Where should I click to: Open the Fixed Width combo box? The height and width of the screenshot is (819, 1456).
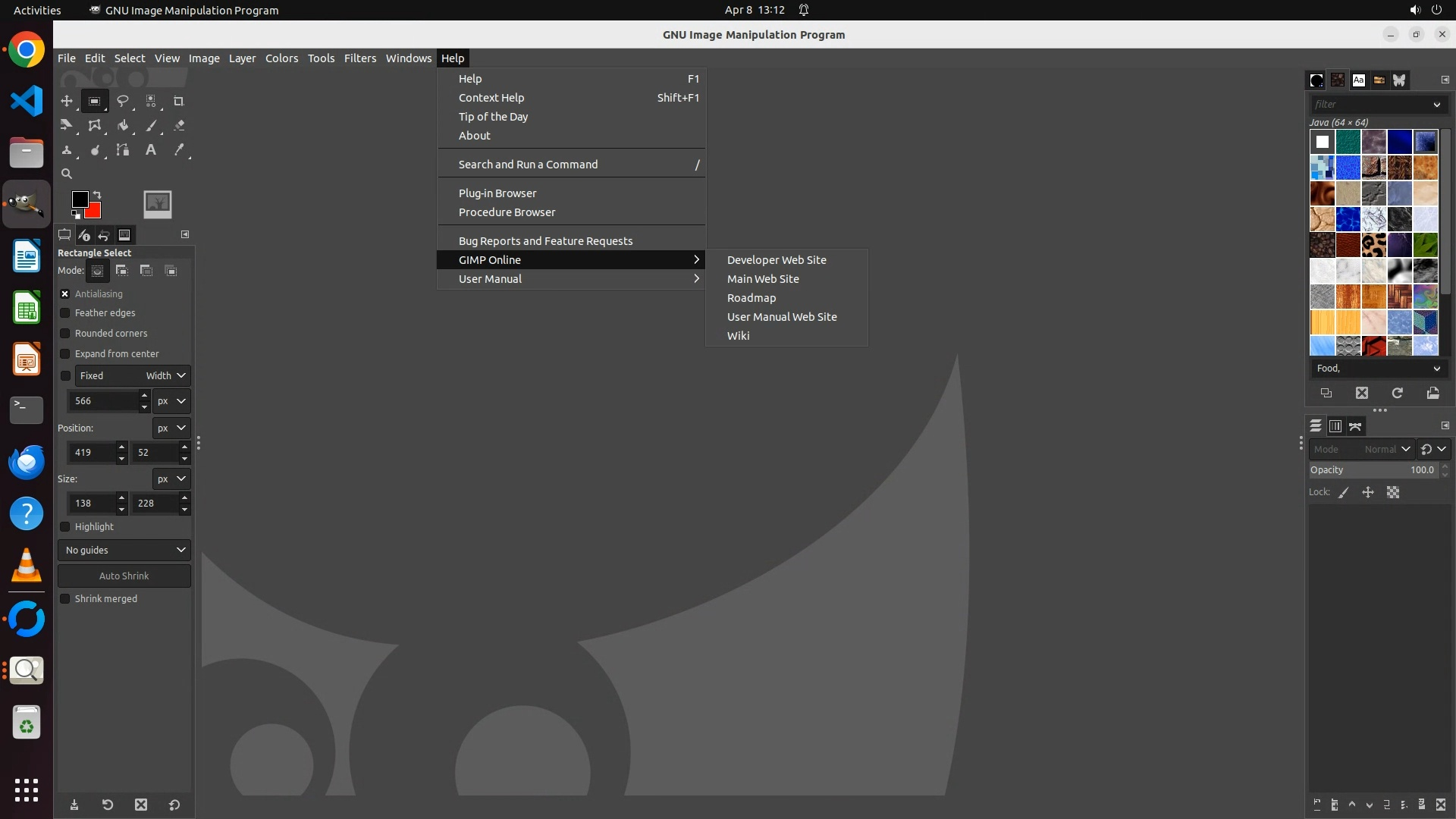click(132, 376)
